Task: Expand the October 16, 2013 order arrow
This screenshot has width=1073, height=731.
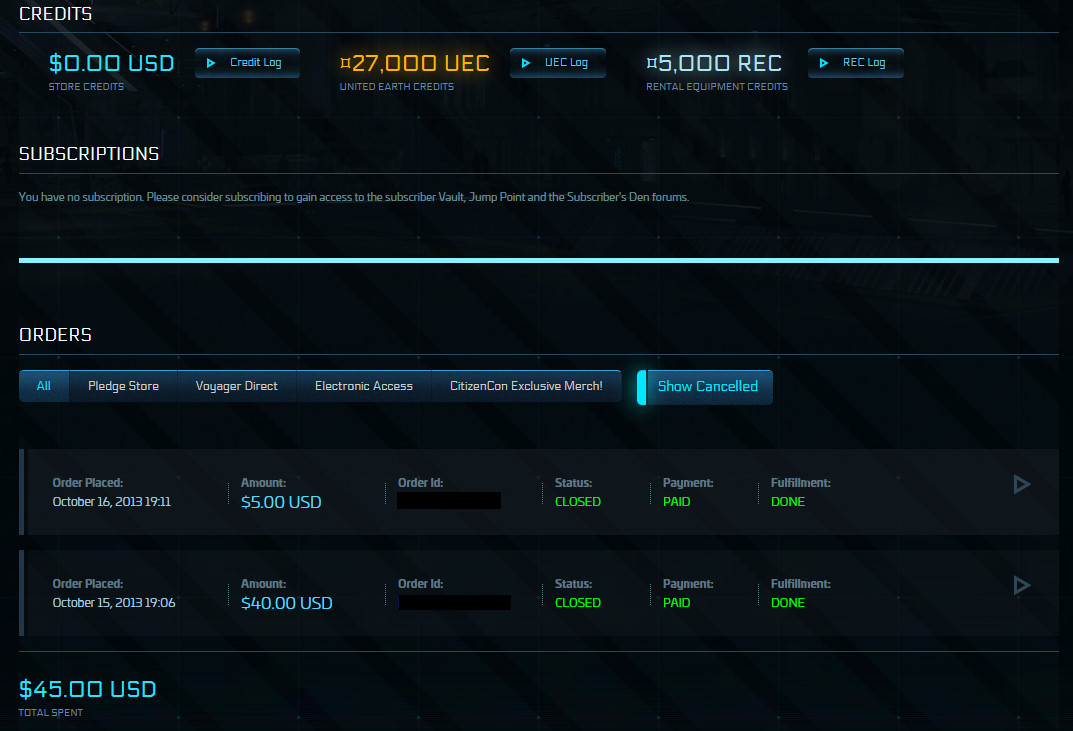Action: click(x=1022, y=485)
